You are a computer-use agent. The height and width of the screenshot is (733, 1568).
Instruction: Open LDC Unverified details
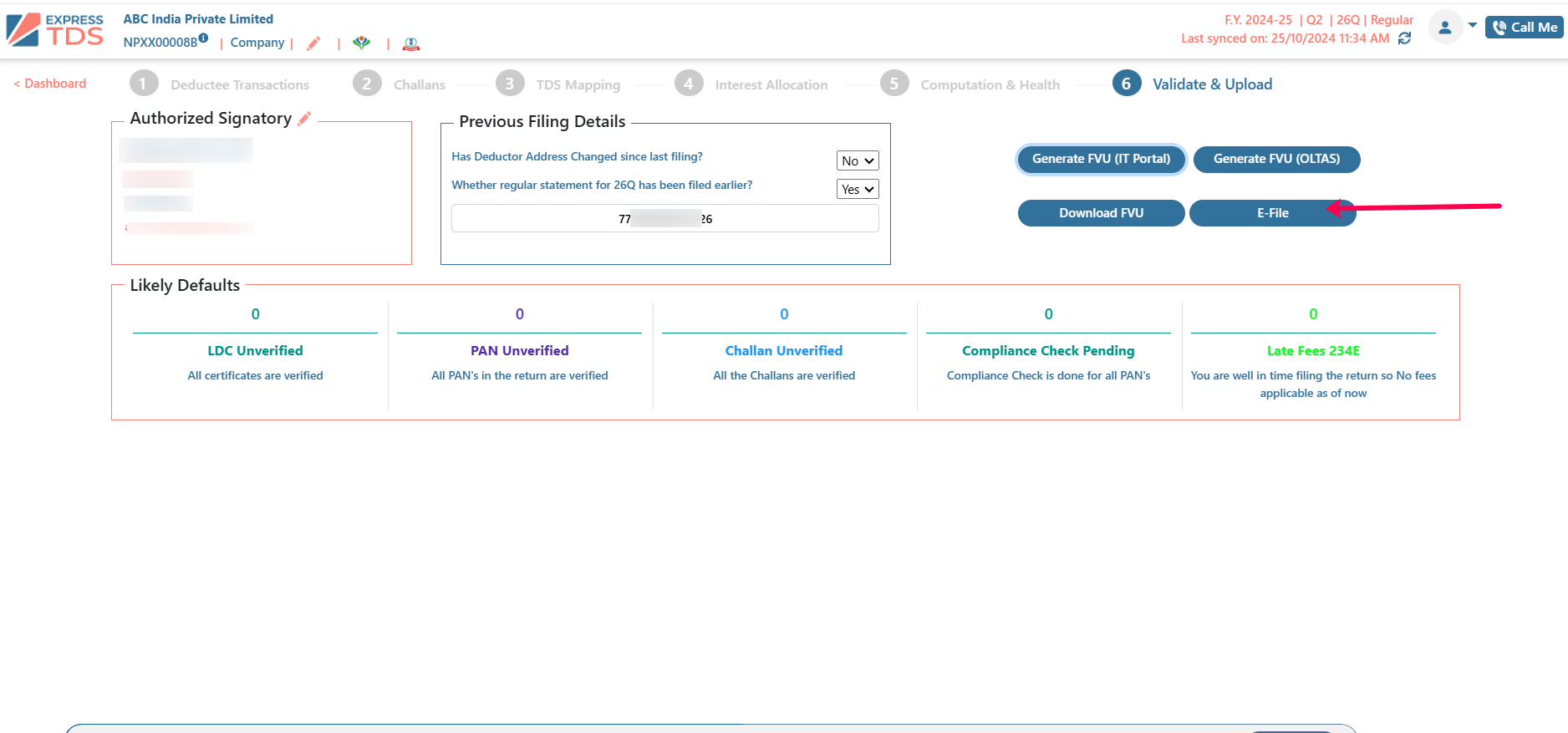point(255,351)
